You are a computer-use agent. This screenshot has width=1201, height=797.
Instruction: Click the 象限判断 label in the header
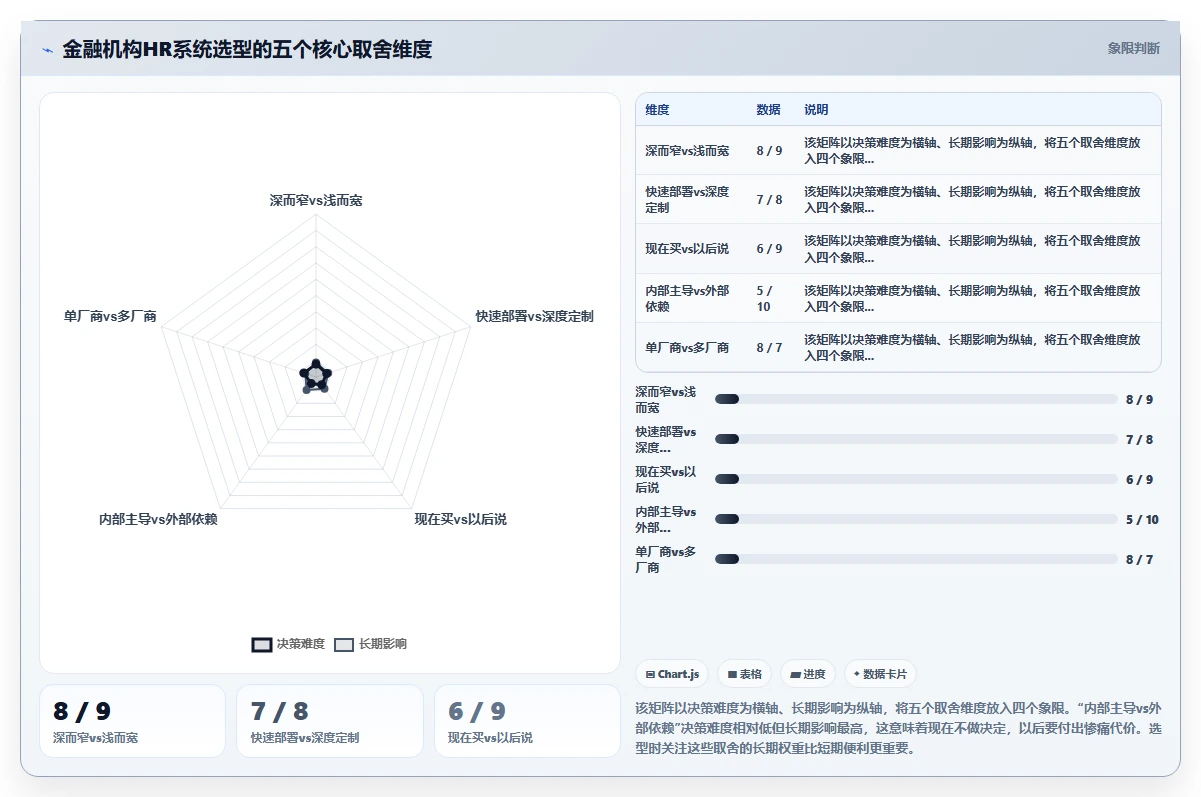point(1134,48)
